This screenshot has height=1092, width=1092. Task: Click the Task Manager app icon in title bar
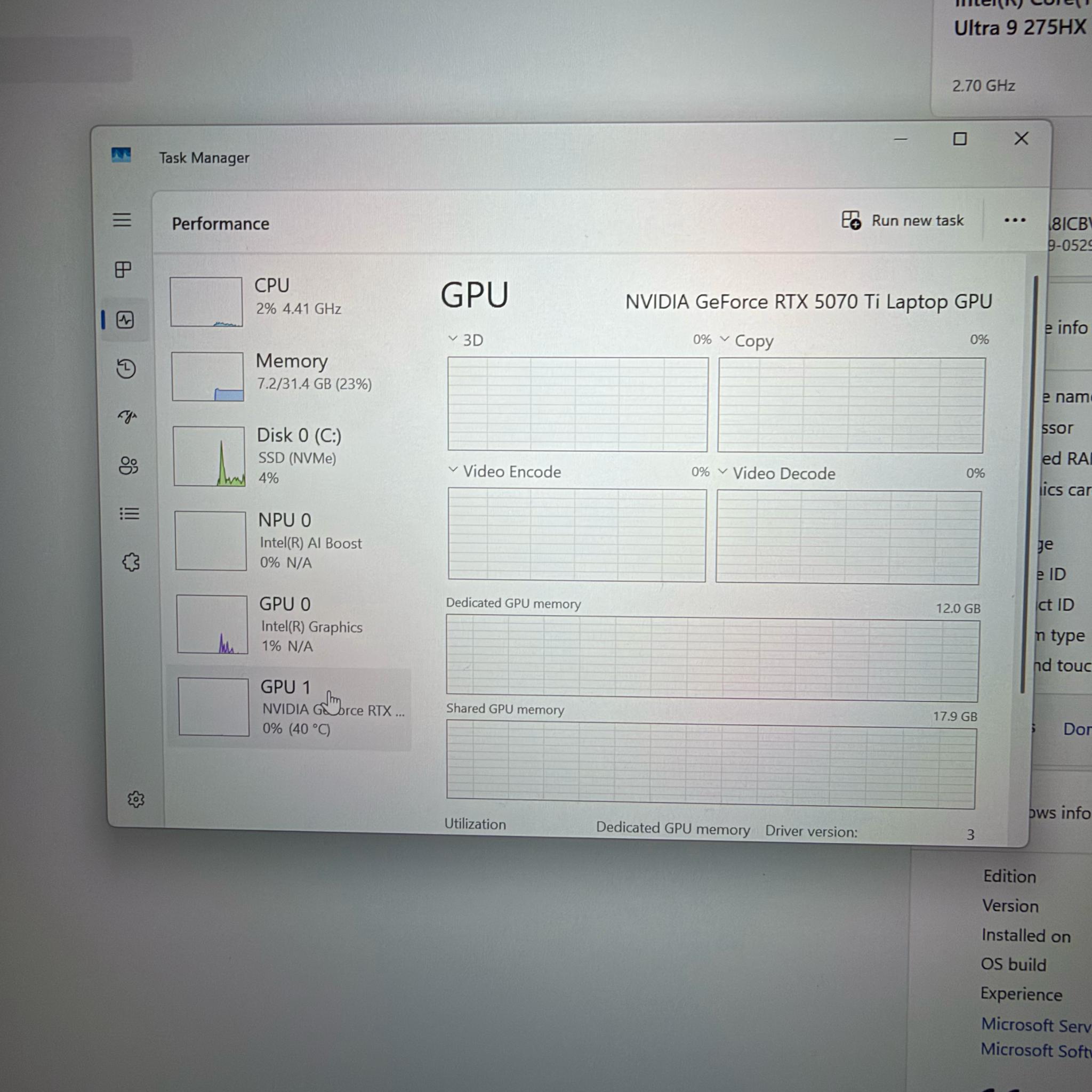[121, 155]
